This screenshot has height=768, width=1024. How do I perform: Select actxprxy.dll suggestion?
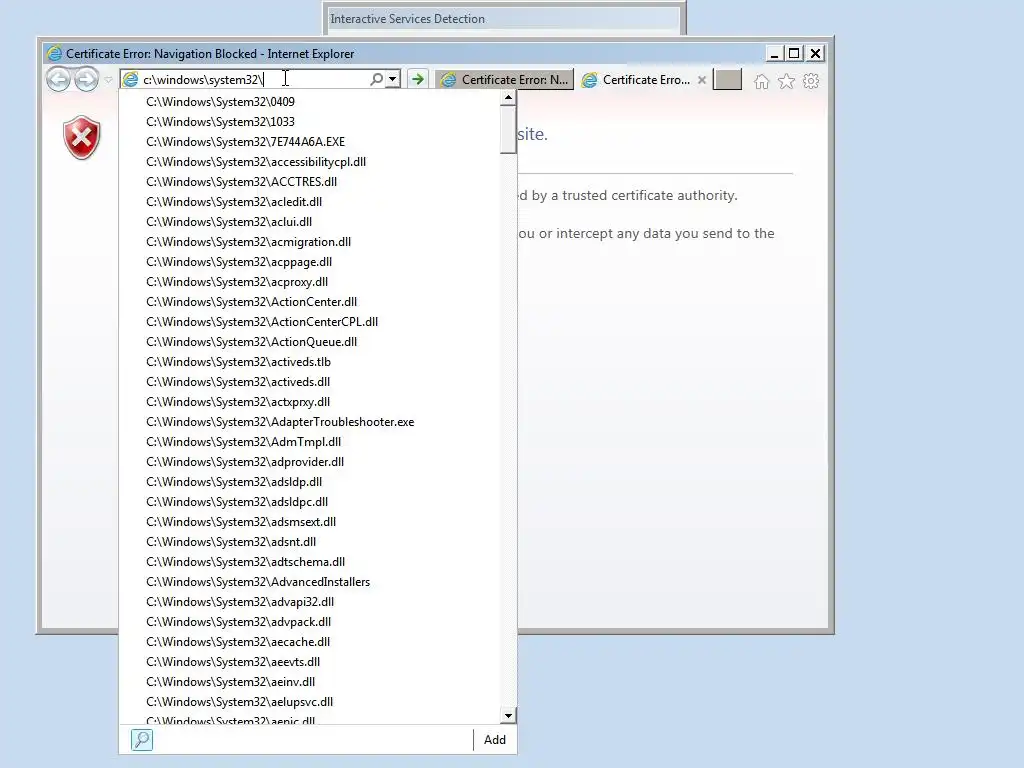click(x=309, y=402)
